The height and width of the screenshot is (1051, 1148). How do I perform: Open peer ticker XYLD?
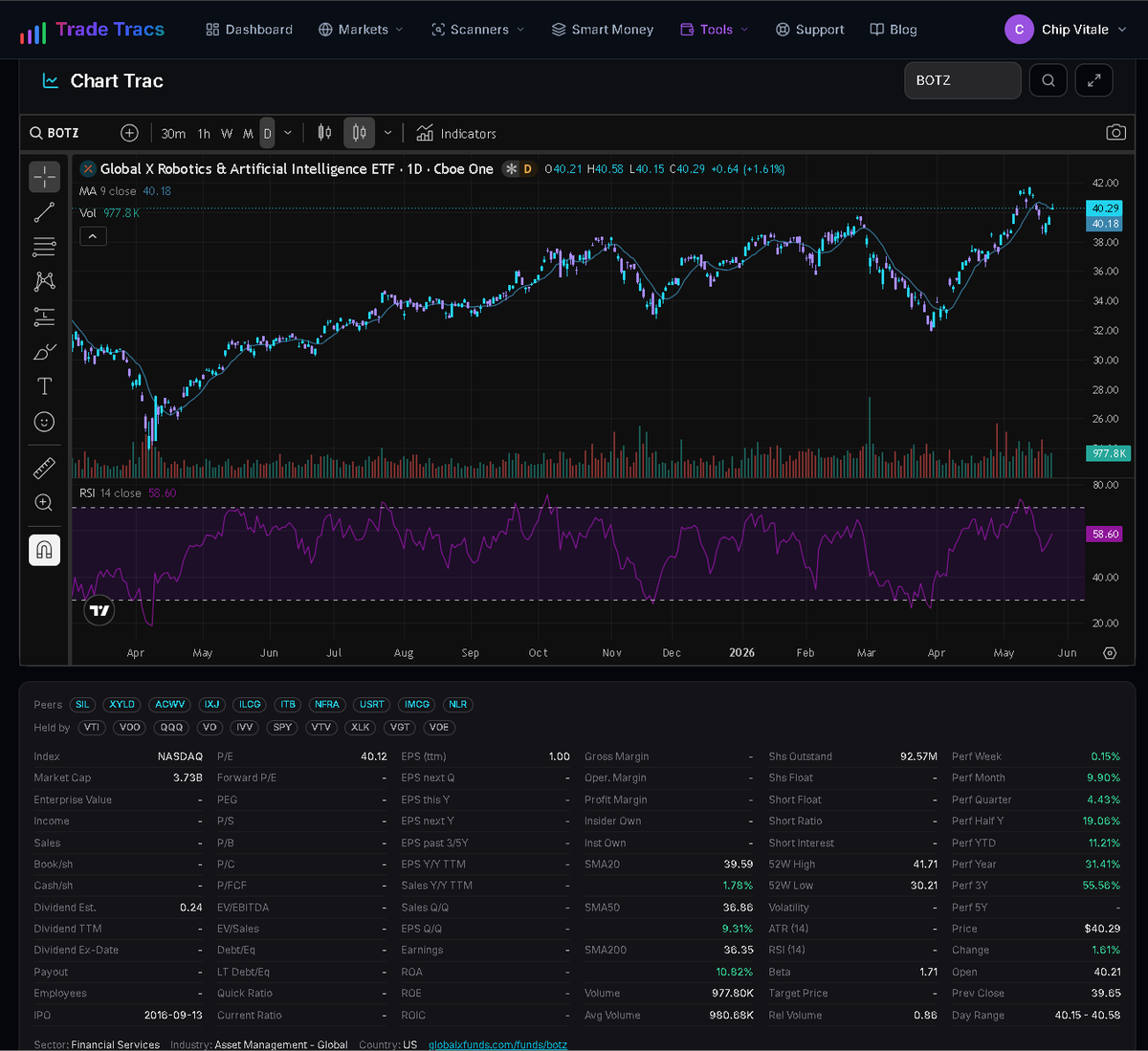pyautogui.click(x=122, y=705)
